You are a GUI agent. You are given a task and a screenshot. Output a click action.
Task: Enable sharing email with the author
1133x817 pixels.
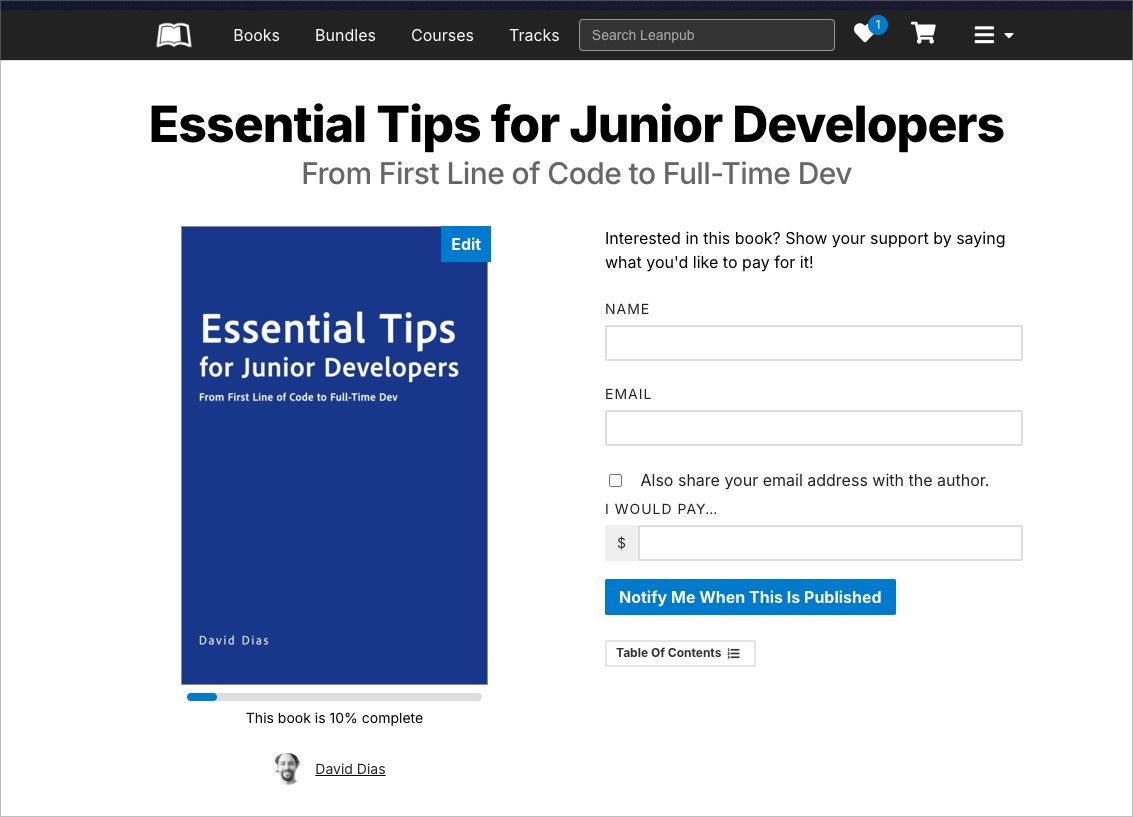click(616, 480)
